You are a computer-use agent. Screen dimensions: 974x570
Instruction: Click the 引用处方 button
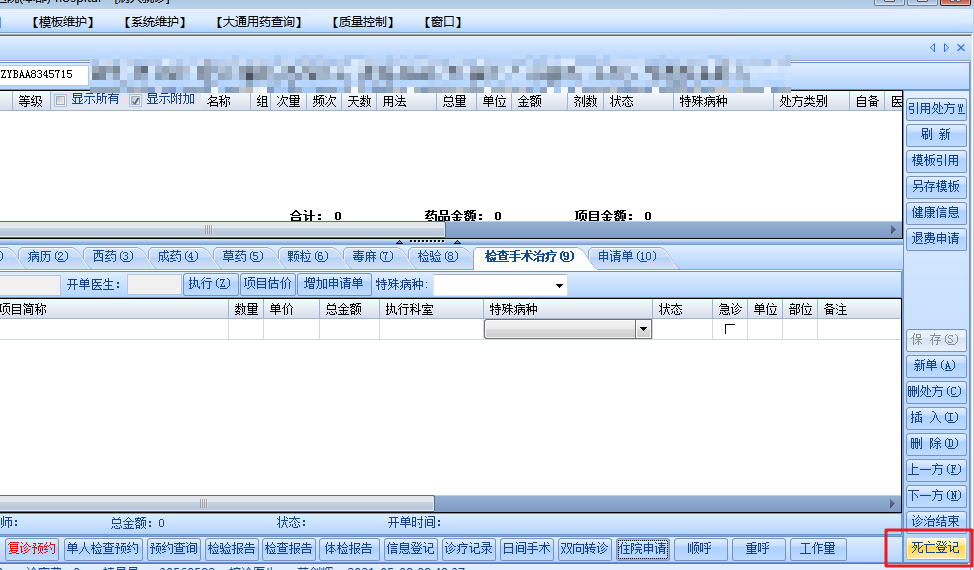pyautogui.click(x=935, y=109)
